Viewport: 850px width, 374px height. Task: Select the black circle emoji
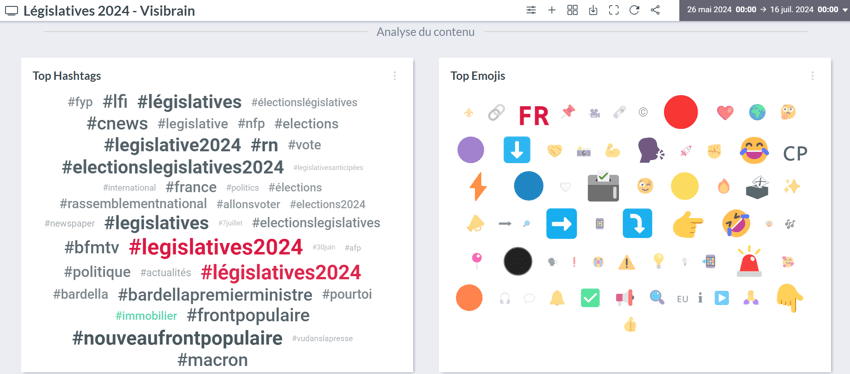point(518,262)
